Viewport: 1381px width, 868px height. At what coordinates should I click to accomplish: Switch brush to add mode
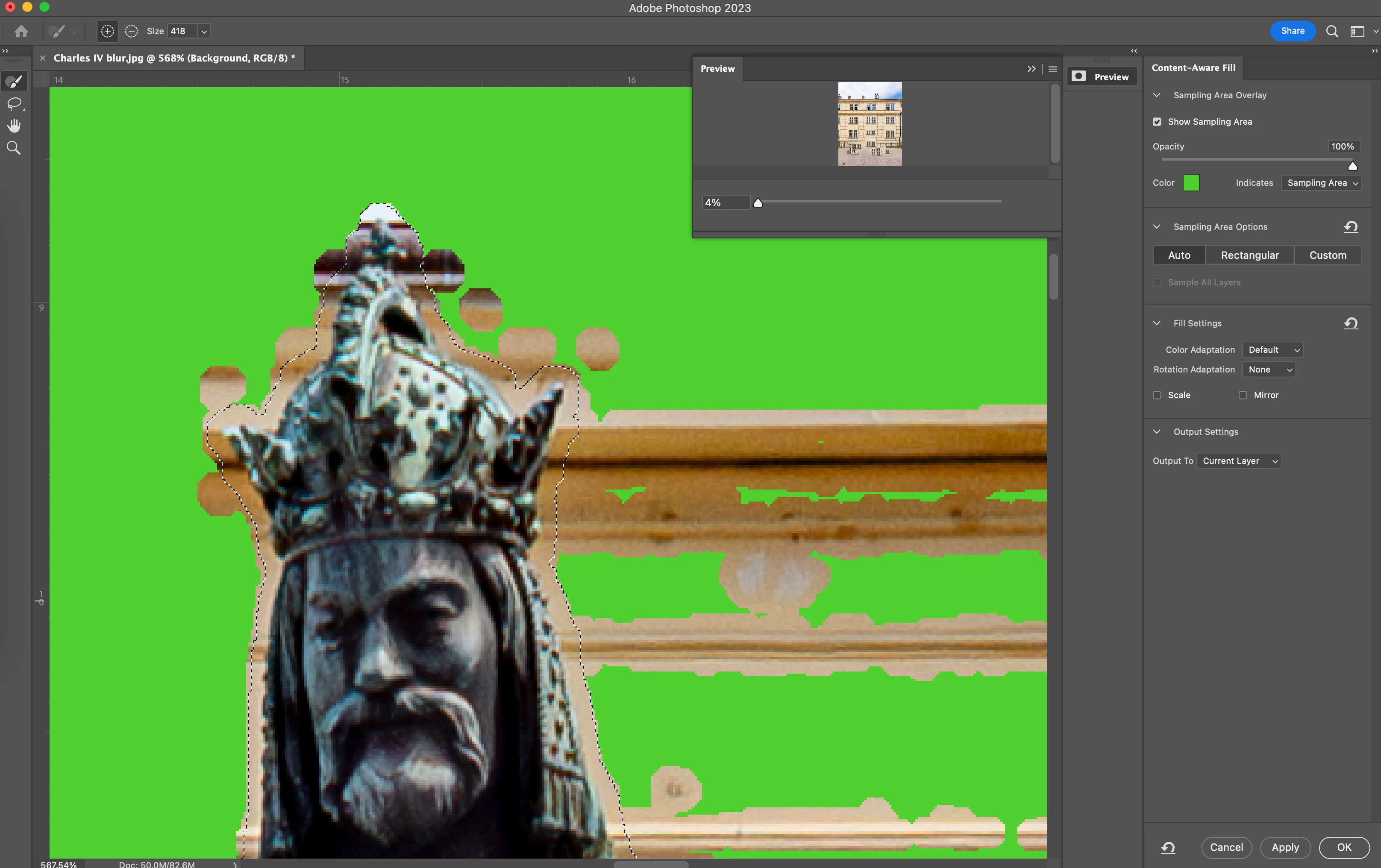[107, 31]
